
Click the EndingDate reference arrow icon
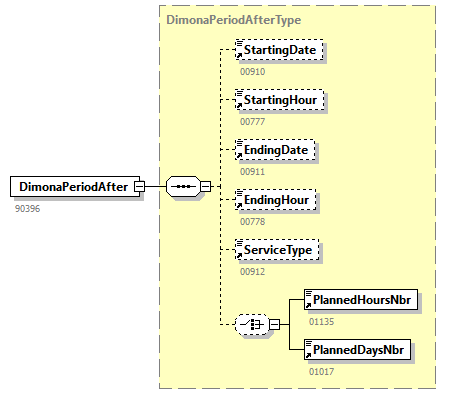click(239, 155)
